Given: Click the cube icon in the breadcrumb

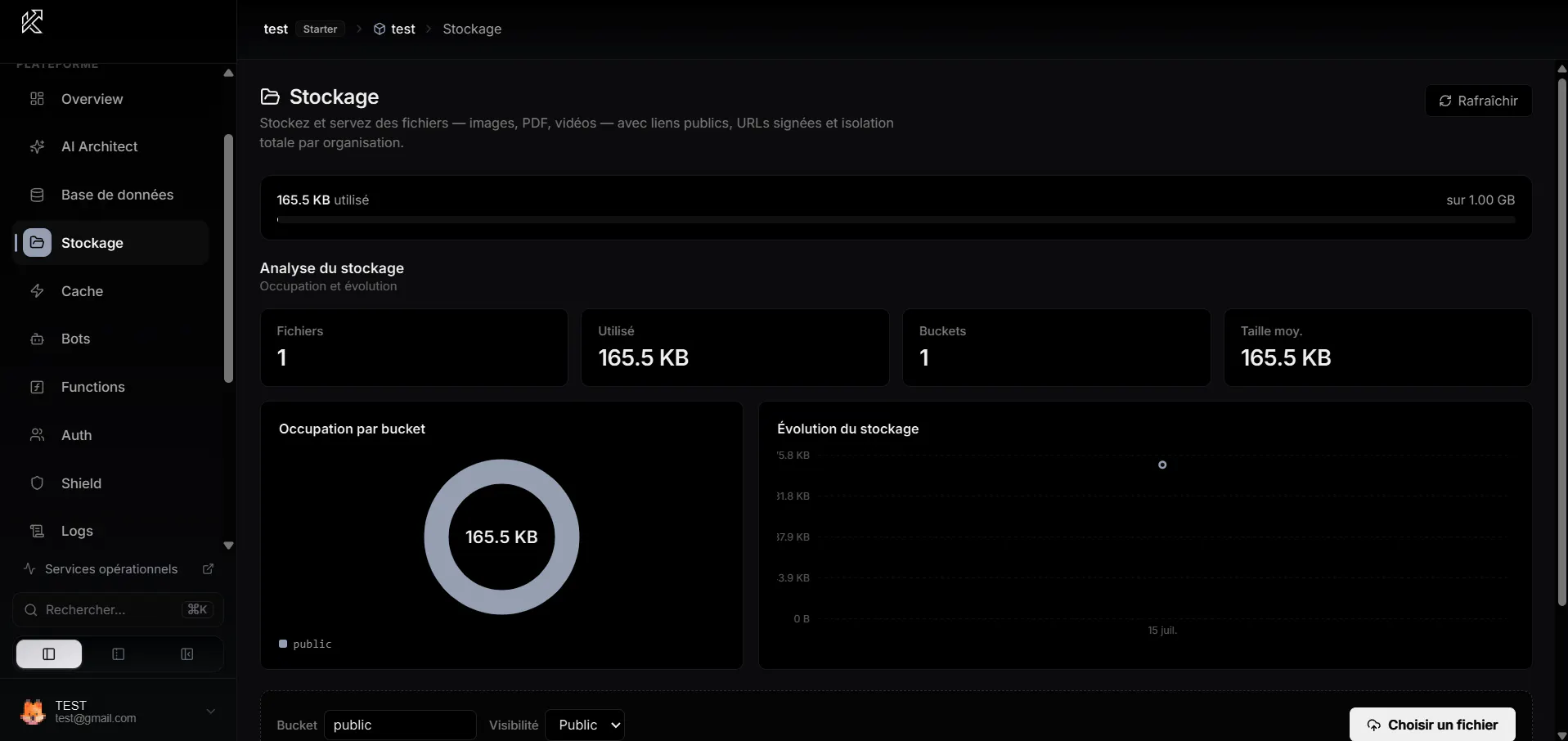Looking at the screenshot, I should [380, 29].
